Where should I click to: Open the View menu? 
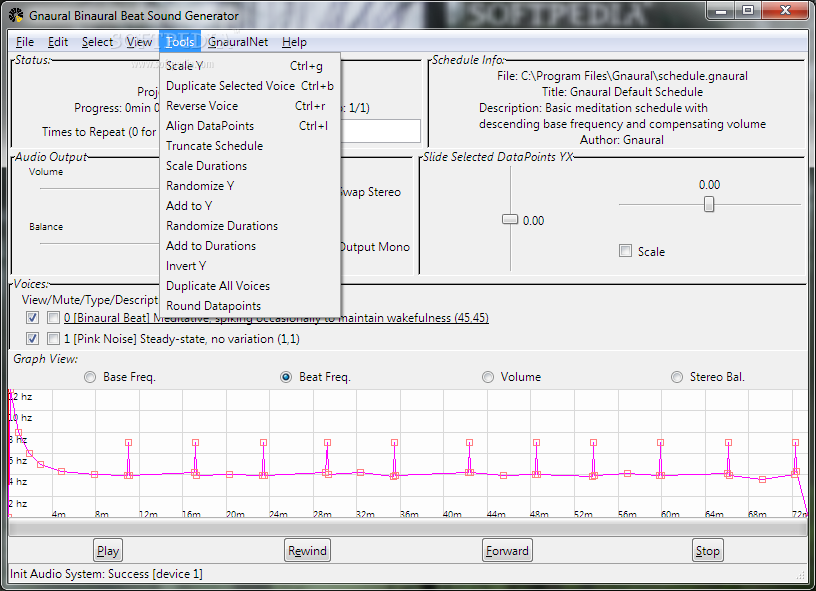tap(139, 42)
